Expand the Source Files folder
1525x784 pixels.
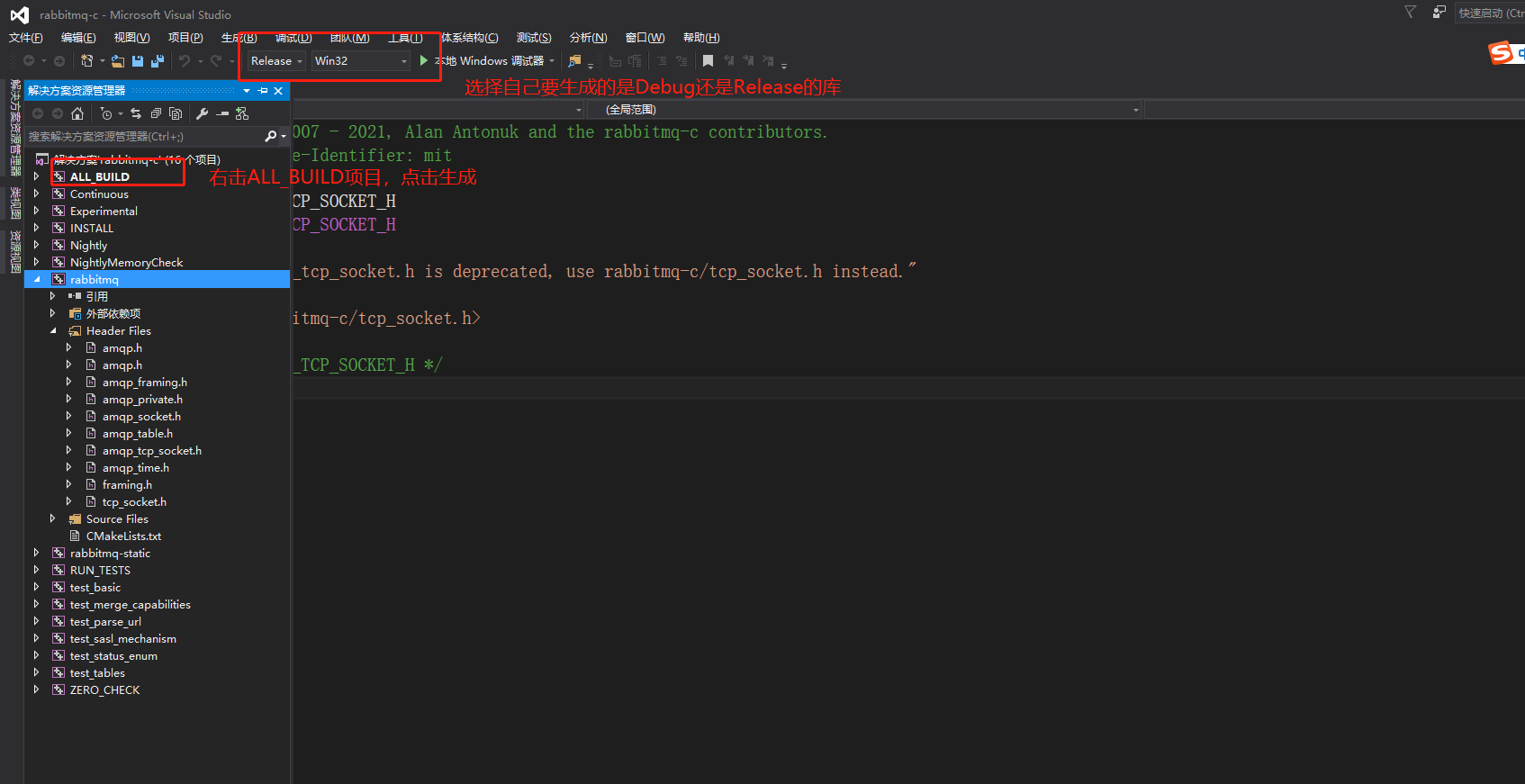point(52,518)
